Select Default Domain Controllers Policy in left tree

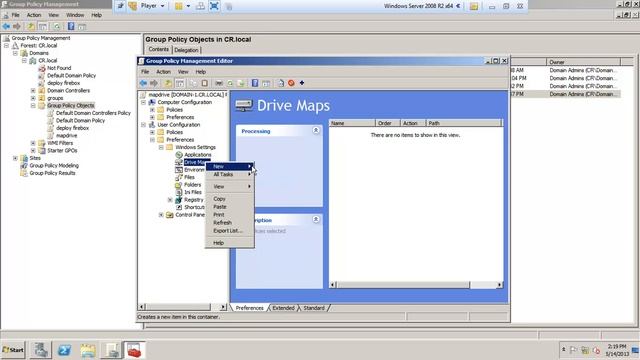[x=93, y=113]
